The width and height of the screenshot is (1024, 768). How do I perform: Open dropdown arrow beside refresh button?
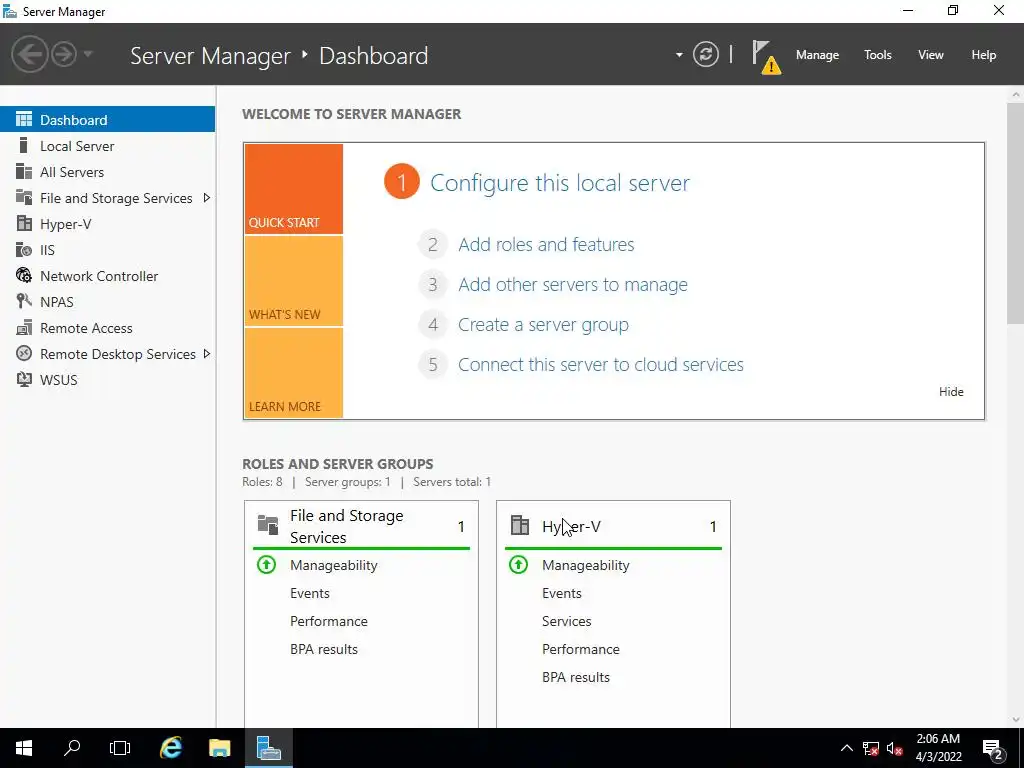click(679, 55)
